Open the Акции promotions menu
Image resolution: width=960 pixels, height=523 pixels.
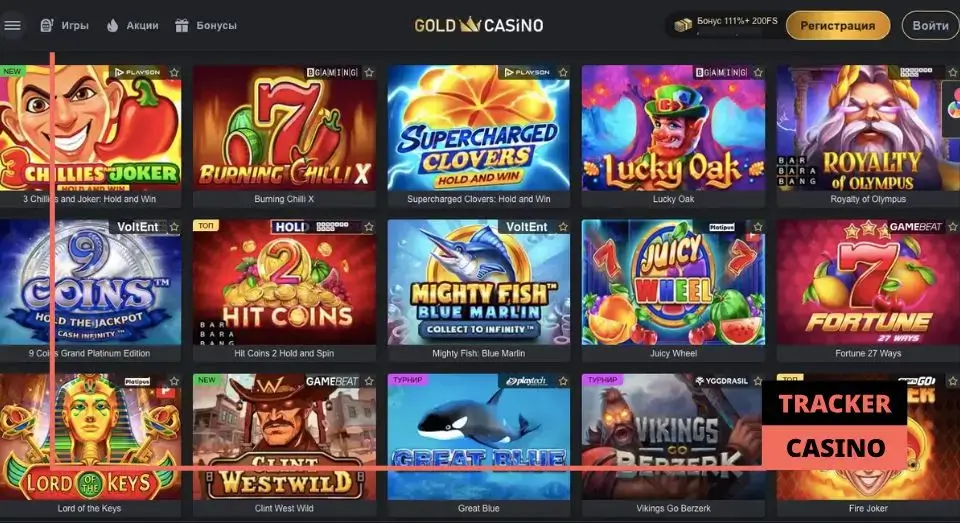(x=132, y=26)
